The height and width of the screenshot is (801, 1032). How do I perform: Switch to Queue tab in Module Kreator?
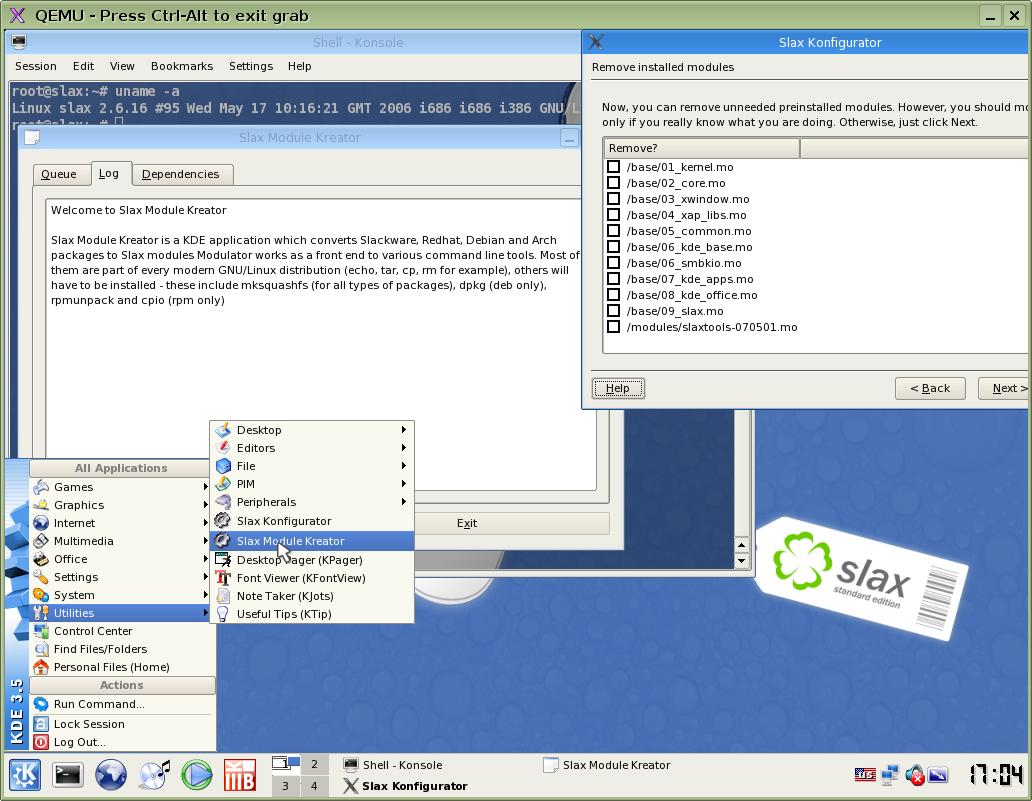pos(59,174)
